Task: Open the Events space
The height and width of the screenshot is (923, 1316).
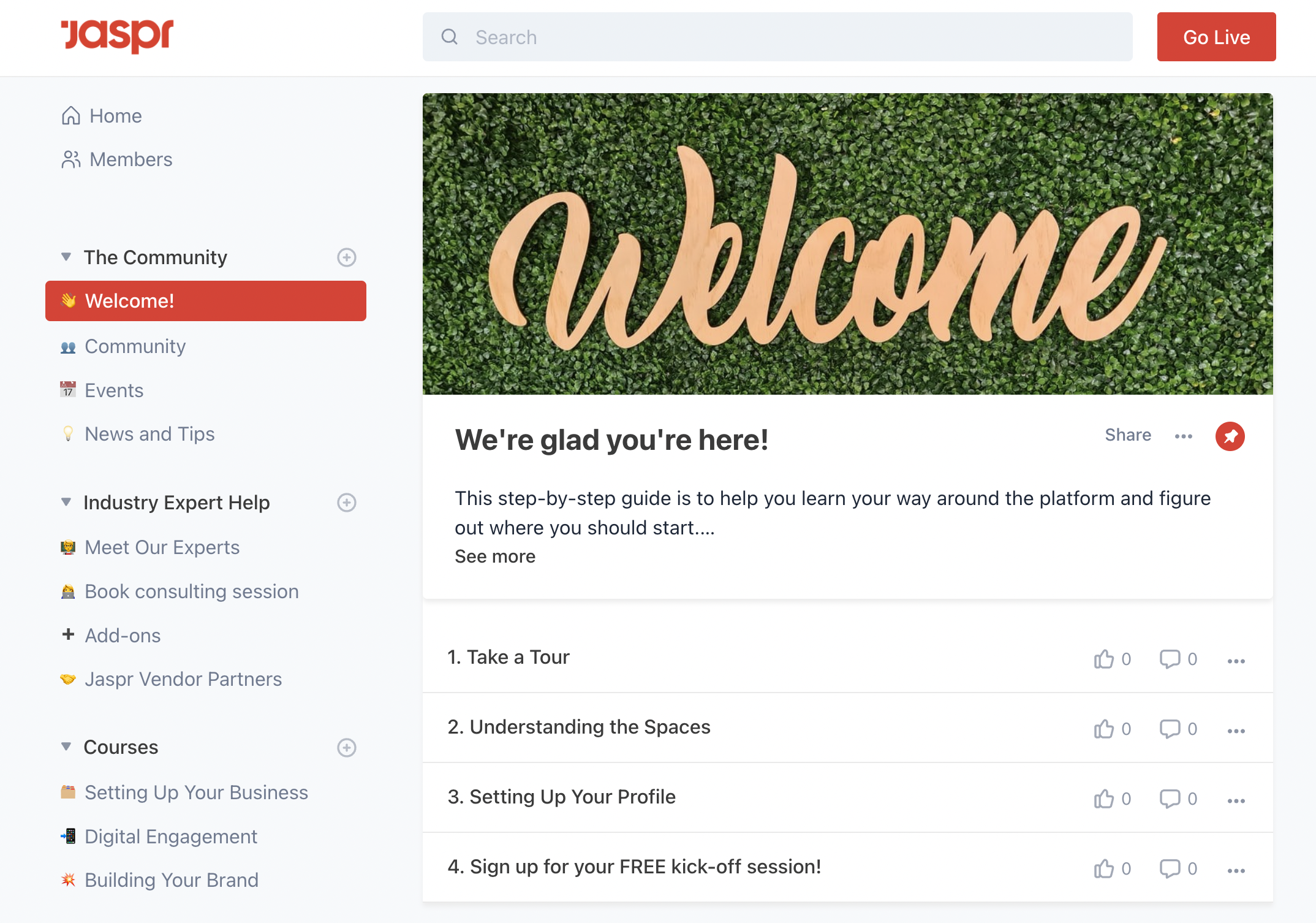Action: coord(114,390)
